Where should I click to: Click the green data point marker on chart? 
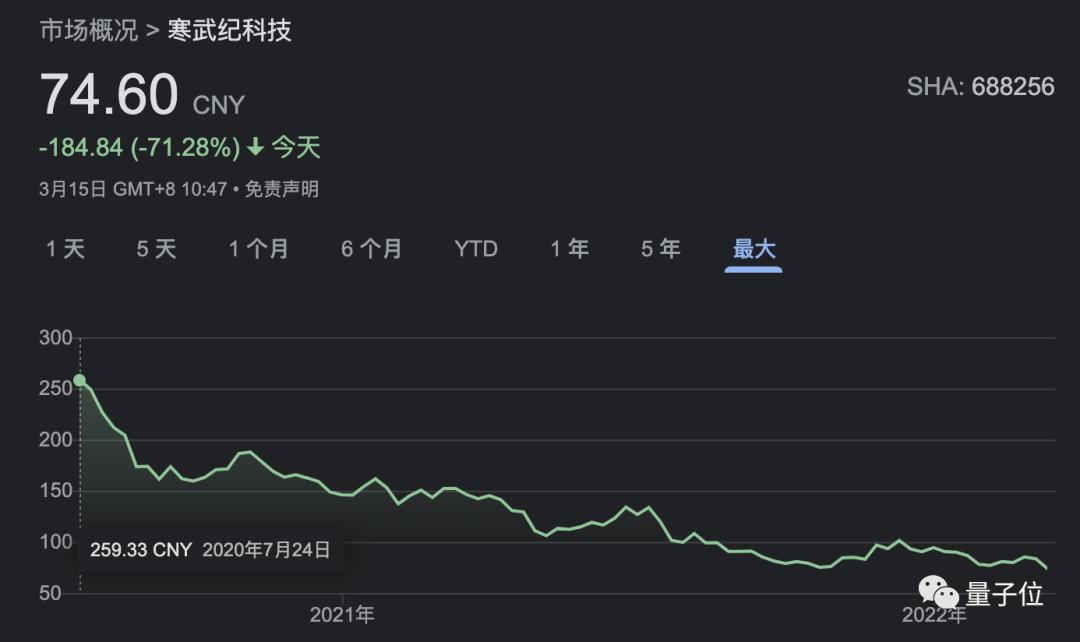pyautogui.click(x=80, y=380)
